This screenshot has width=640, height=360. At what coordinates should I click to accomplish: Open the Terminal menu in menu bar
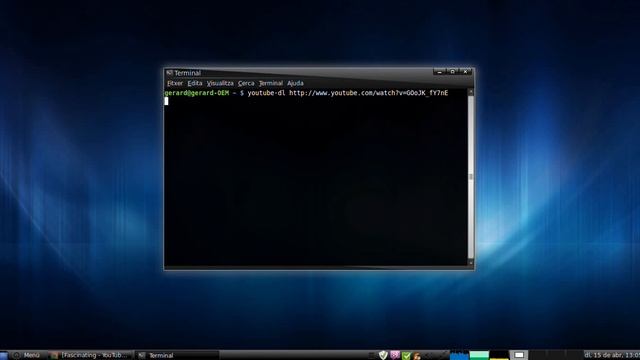(x=270, y=83)
